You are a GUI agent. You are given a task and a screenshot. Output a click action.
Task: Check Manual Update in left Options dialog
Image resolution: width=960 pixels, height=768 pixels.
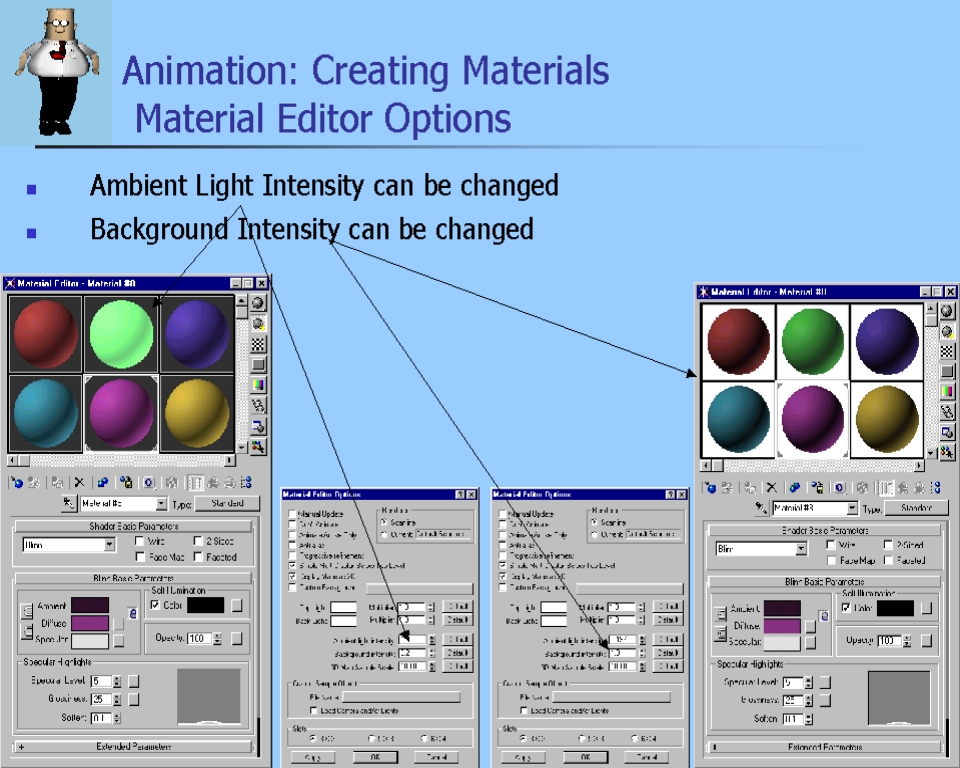point(292,514)
